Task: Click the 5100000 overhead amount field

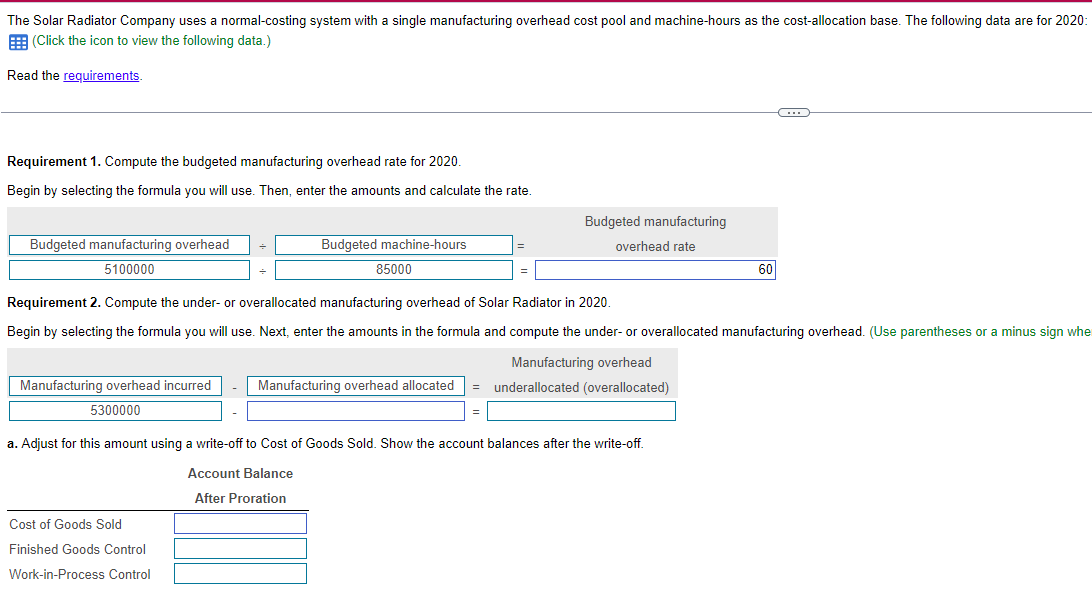Action: click(129, 269)
